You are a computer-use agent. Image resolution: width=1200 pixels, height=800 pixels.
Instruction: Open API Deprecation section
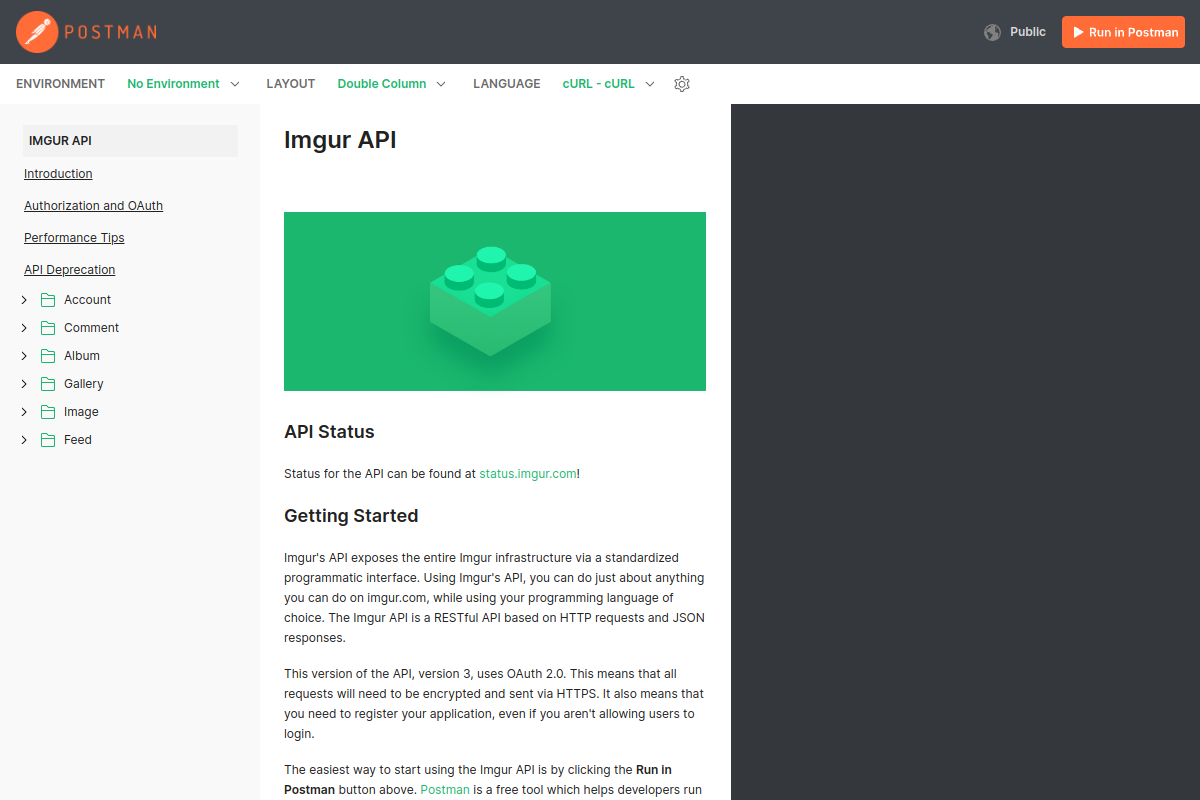pyautogui.click(x=69, y=270)
